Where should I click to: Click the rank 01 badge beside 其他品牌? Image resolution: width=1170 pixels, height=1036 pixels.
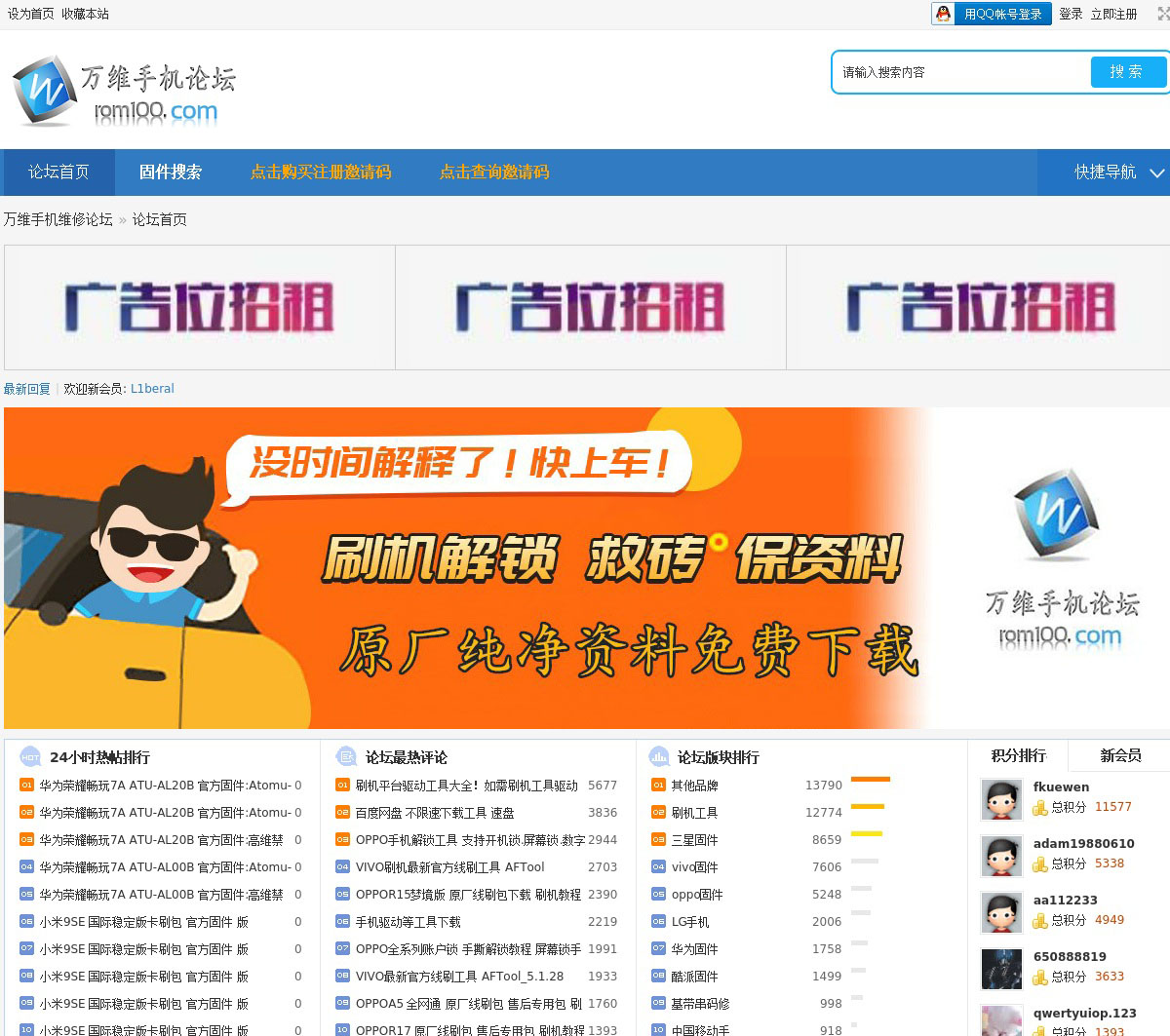tap(659, 786)
